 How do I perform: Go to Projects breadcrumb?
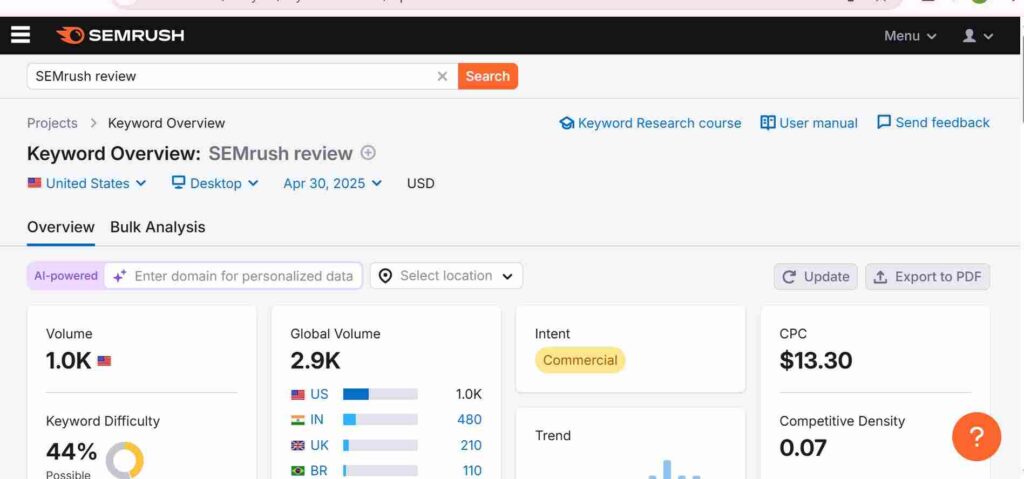52,124
